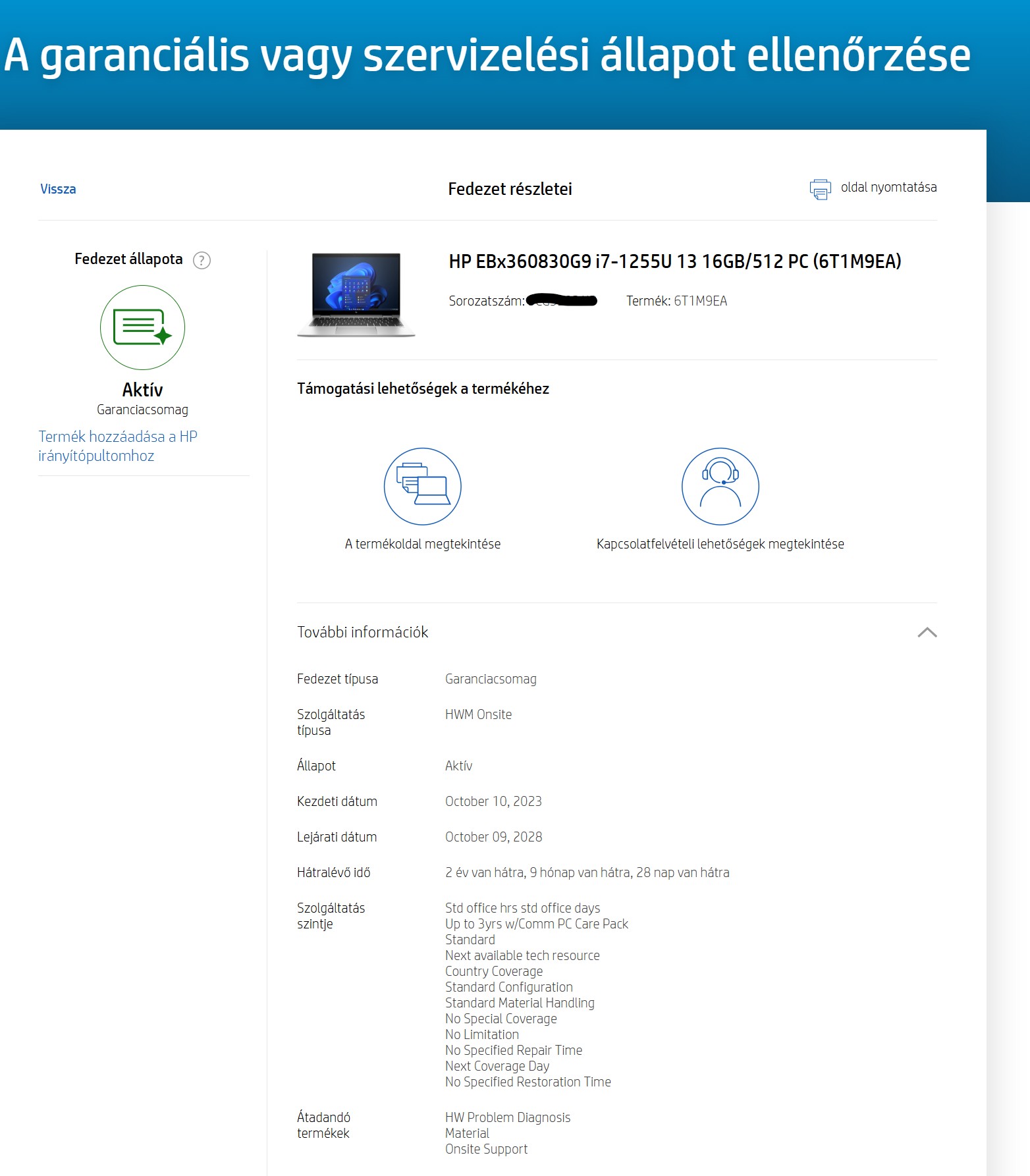This screenshot has width=1030, height=1176.
Task: Click the product page devices icon
Action: (422, 487)
